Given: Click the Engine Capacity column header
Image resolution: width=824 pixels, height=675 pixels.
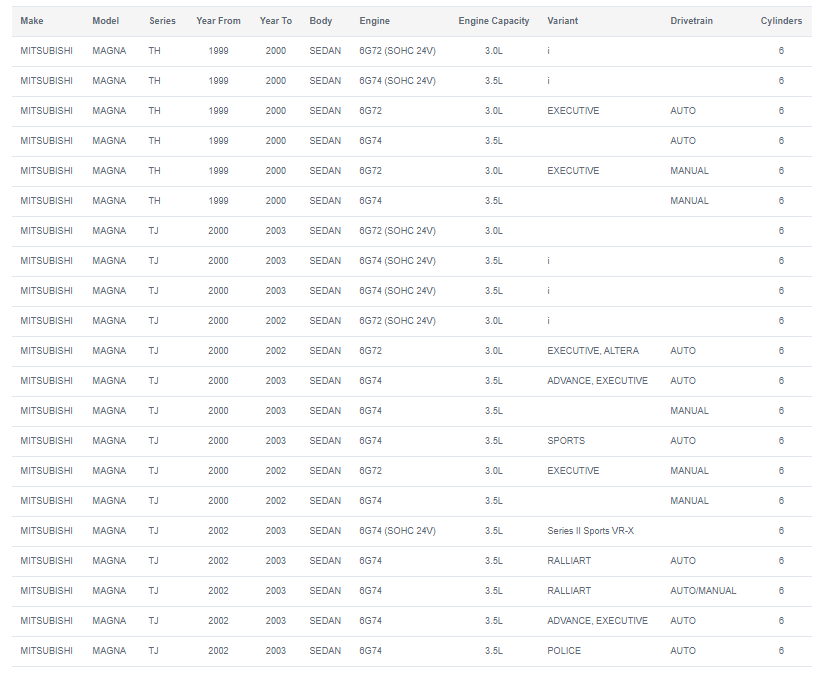Looking at the screenshot, I should tap(493, 21).
